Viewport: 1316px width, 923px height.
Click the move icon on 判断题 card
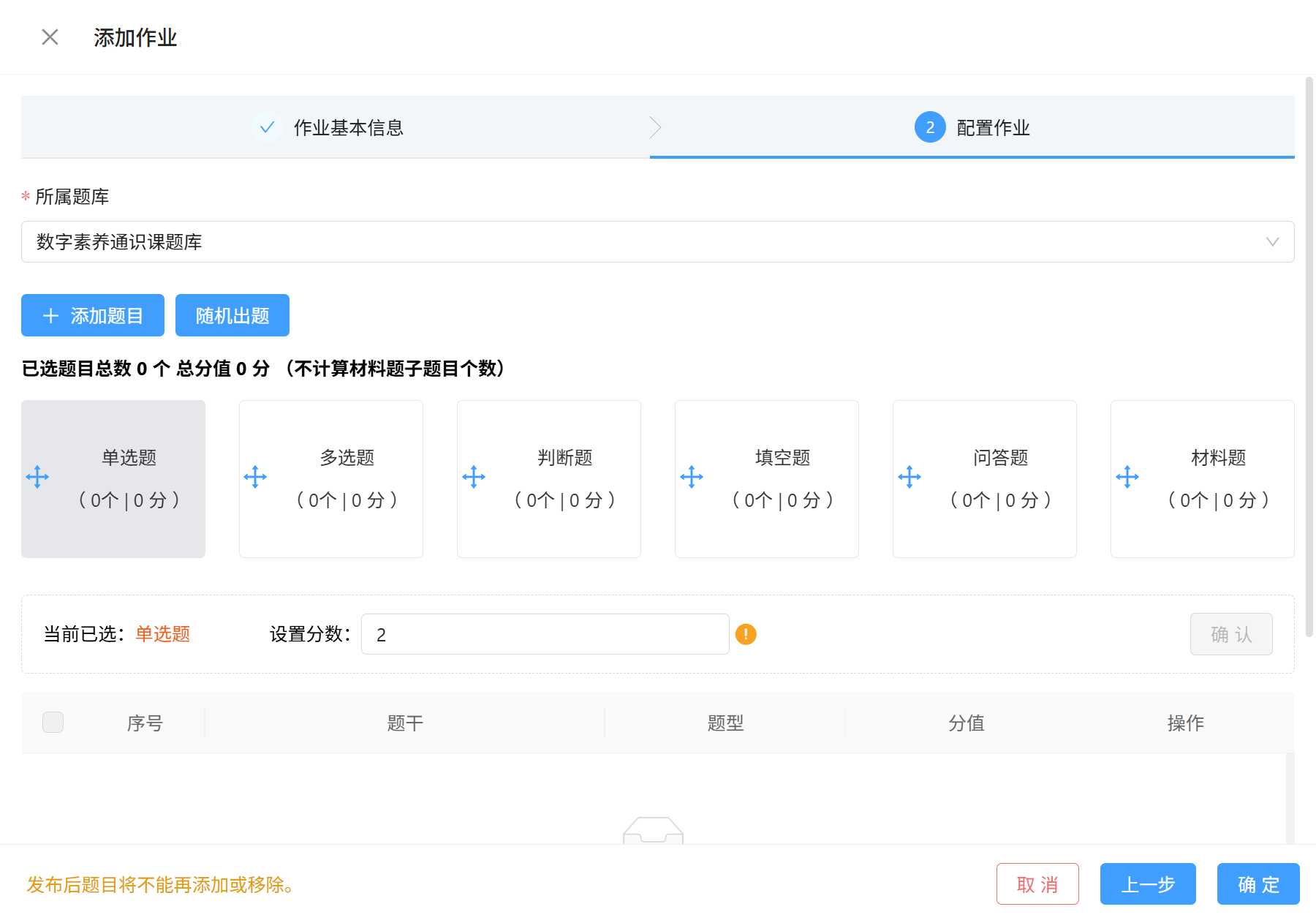[474, 478]
